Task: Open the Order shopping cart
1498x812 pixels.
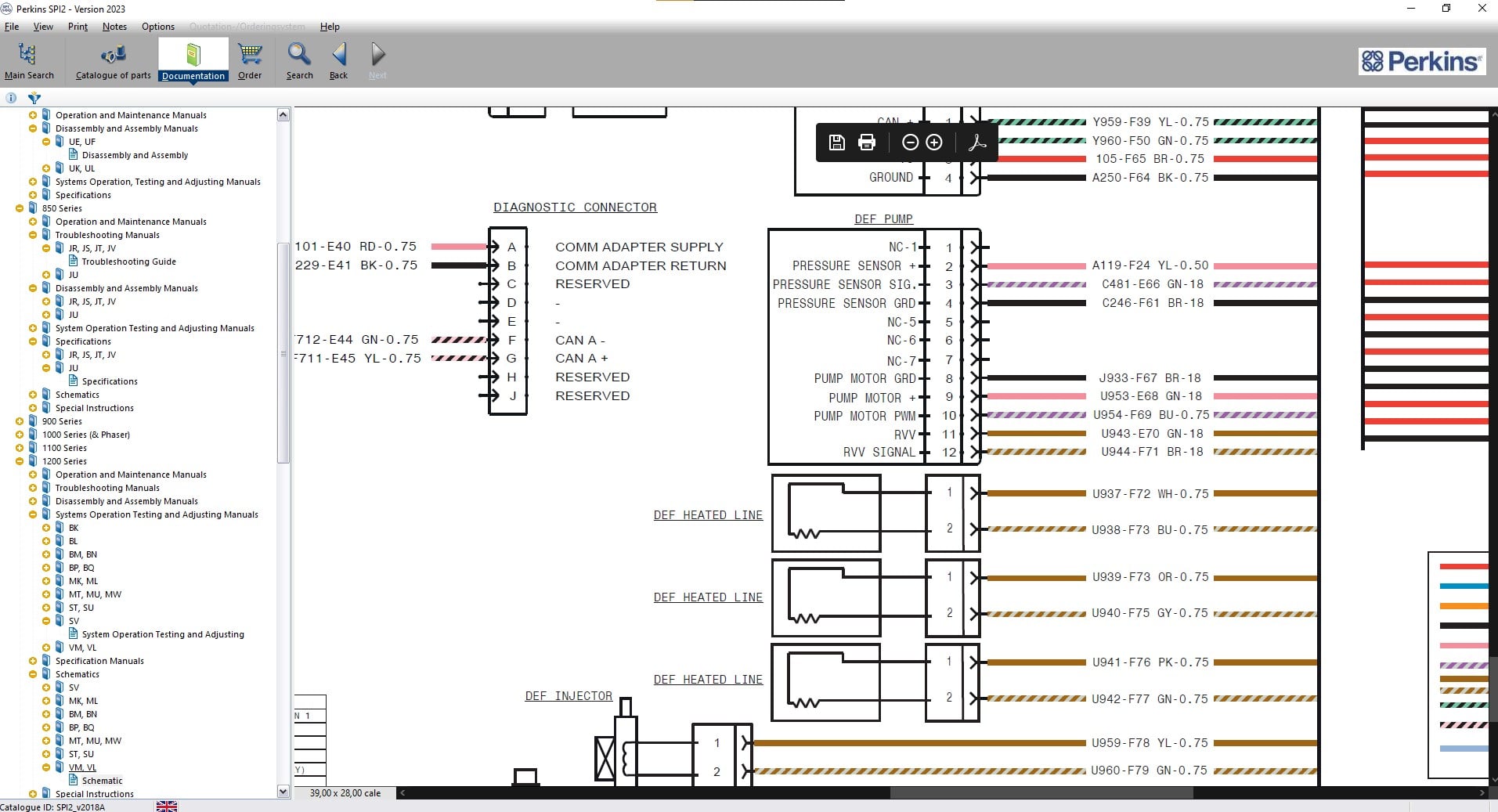Action: click(250, 61)
